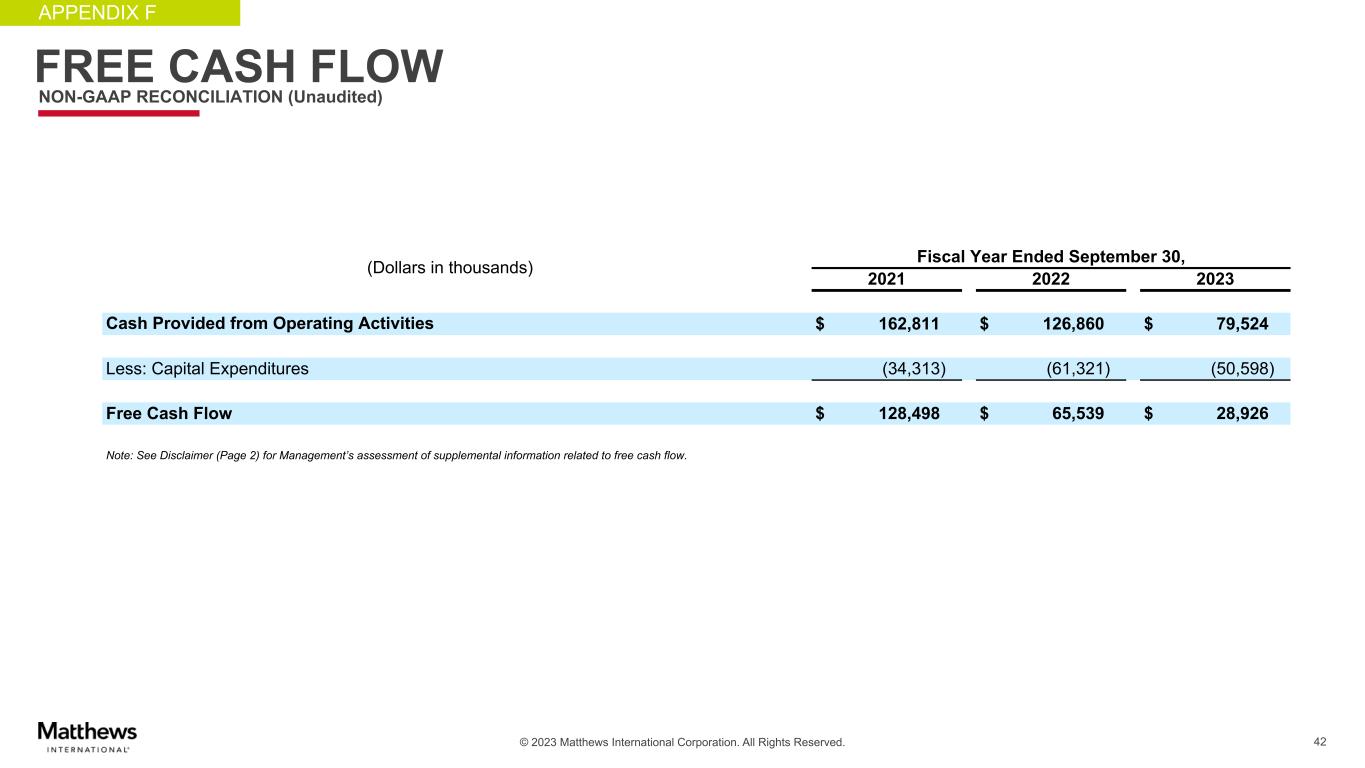The width and height of the screenshot is (1365, 768).
Task: Select the Free Cash Flow row label
Action: tap(169, 413)
